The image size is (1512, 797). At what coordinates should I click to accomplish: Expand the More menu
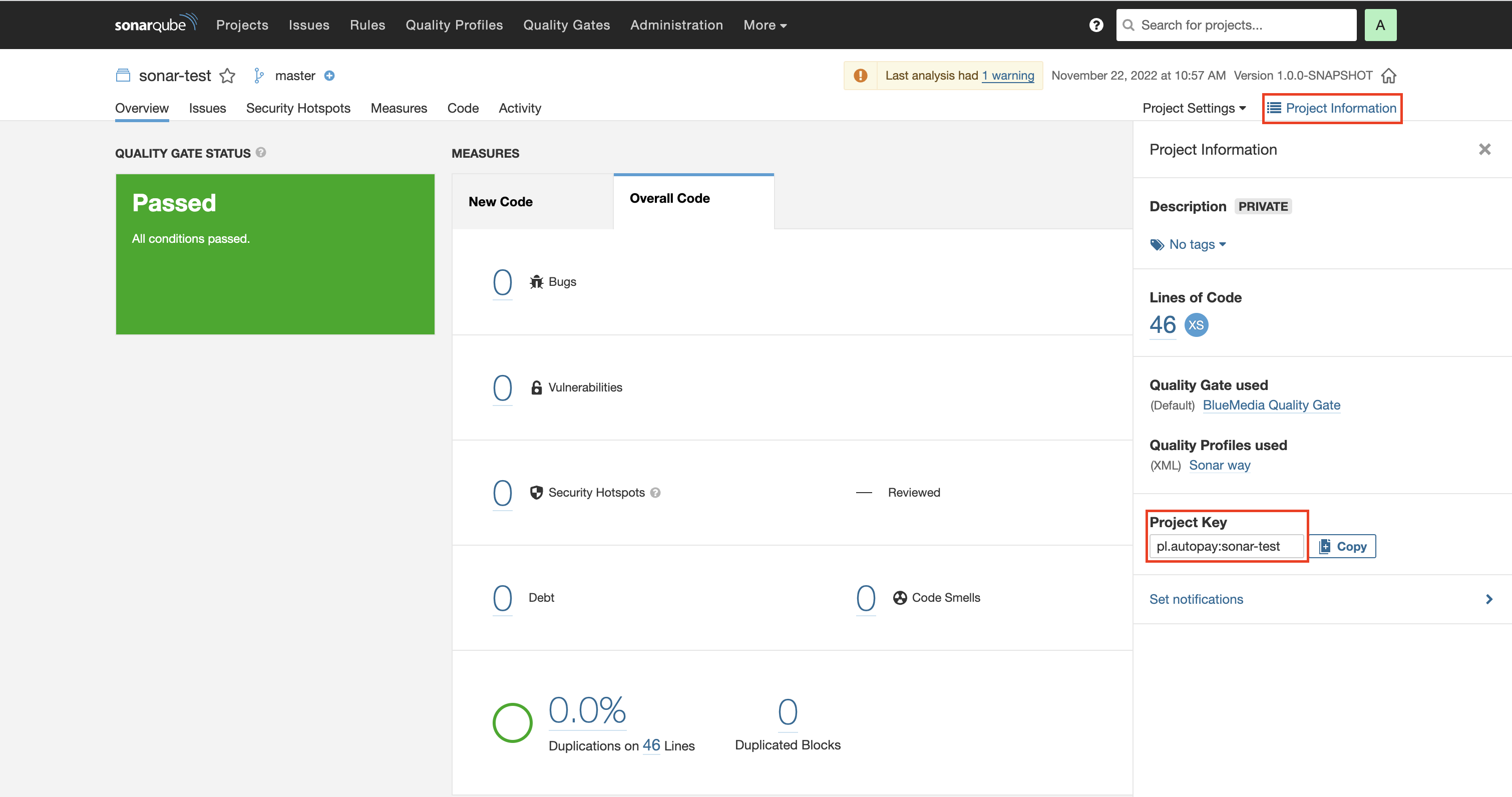[x=764, y=25]
